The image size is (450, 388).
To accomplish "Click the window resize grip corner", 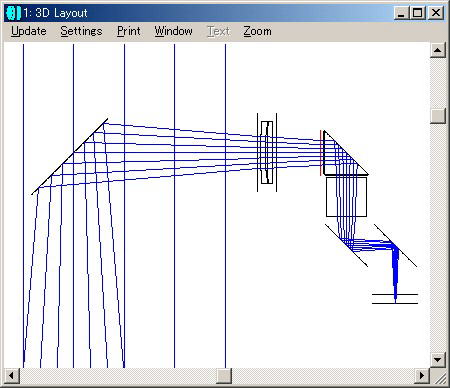I will pos(438,376).
